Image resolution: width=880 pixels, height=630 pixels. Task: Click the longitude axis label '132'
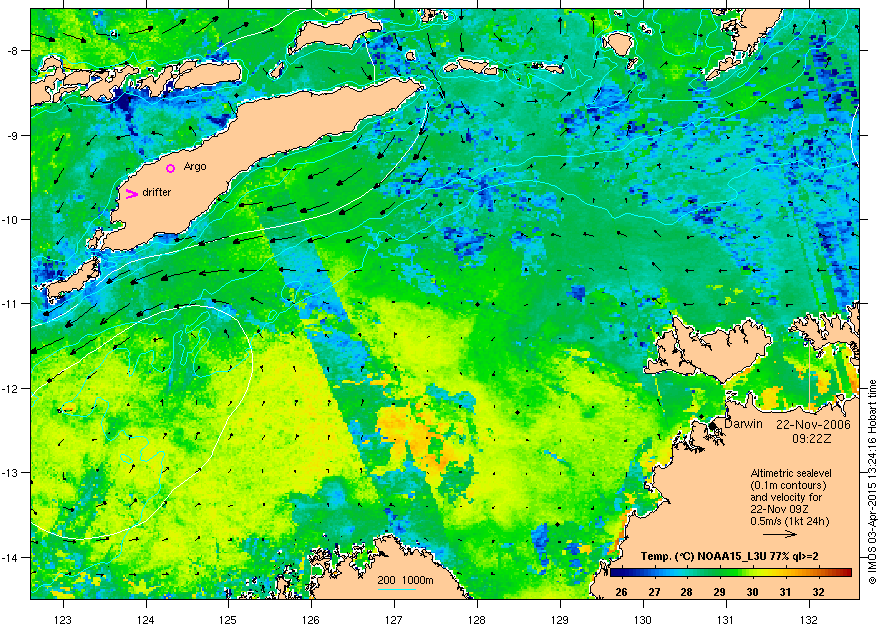809,620
